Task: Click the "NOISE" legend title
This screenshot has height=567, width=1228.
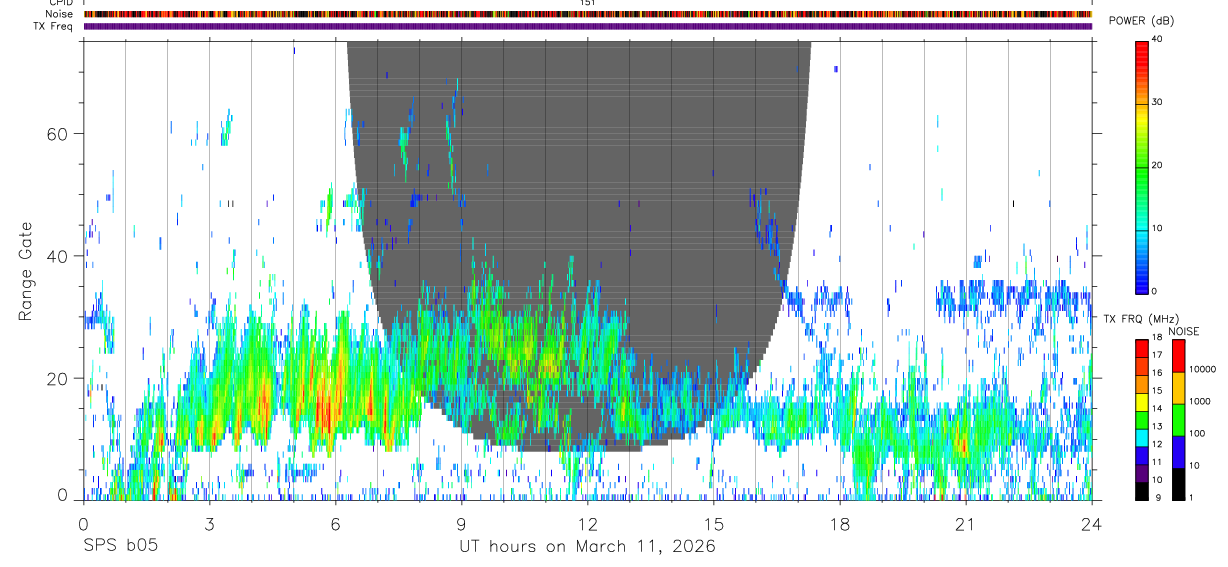Action: (1184, 331)
